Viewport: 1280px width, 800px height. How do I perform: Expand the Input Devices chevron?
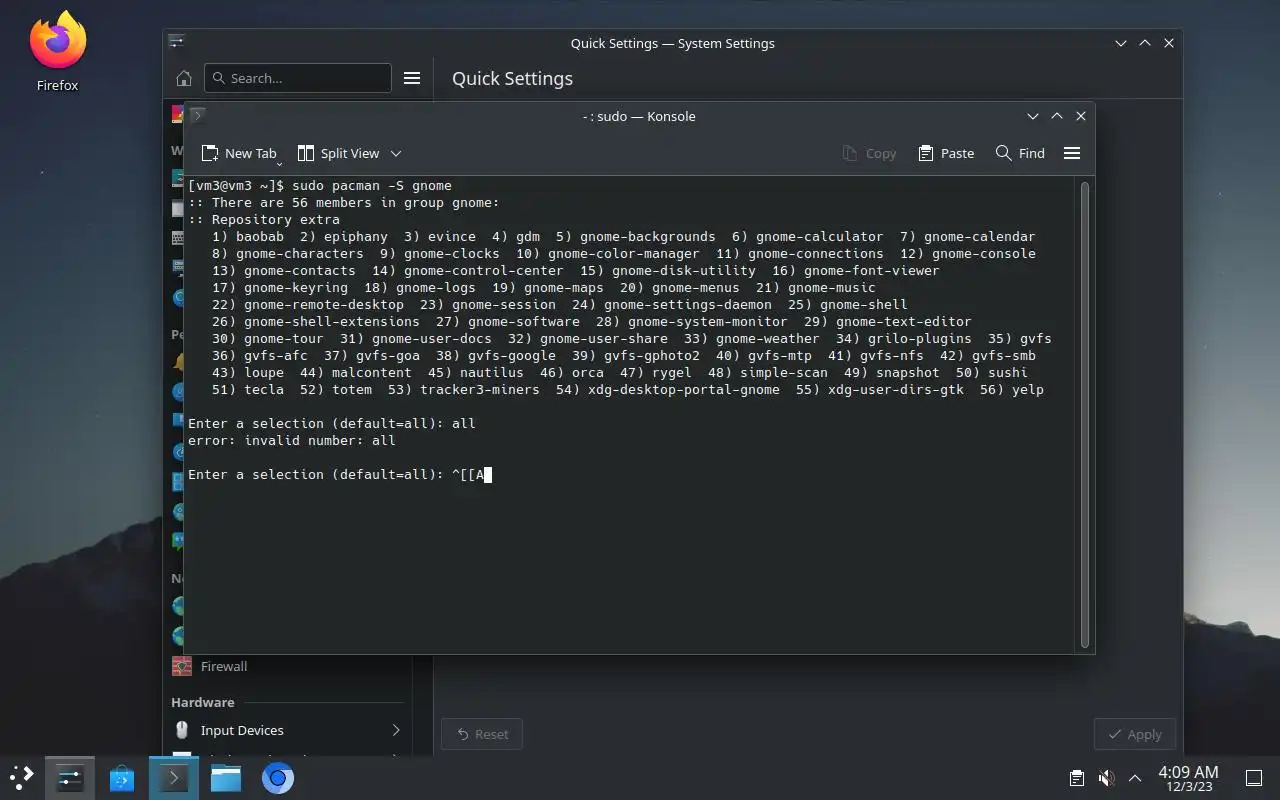(x=396, y=730)
